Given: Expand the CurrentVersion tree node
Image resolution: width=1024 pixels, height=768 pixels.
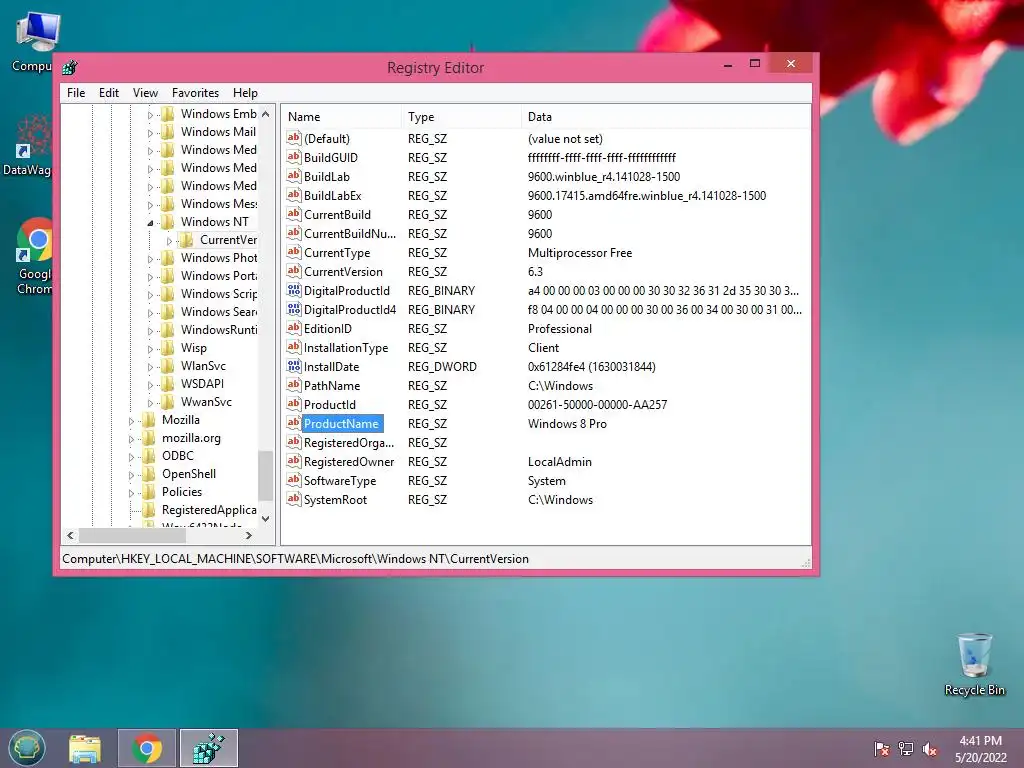Looking at the screenshot, I should point(169,241).
